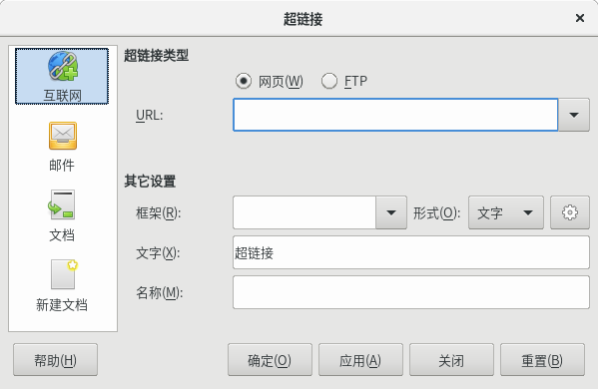Screen dimensions: 599x389
Task: Click the 关闭 close button
Action: [452, 360]
